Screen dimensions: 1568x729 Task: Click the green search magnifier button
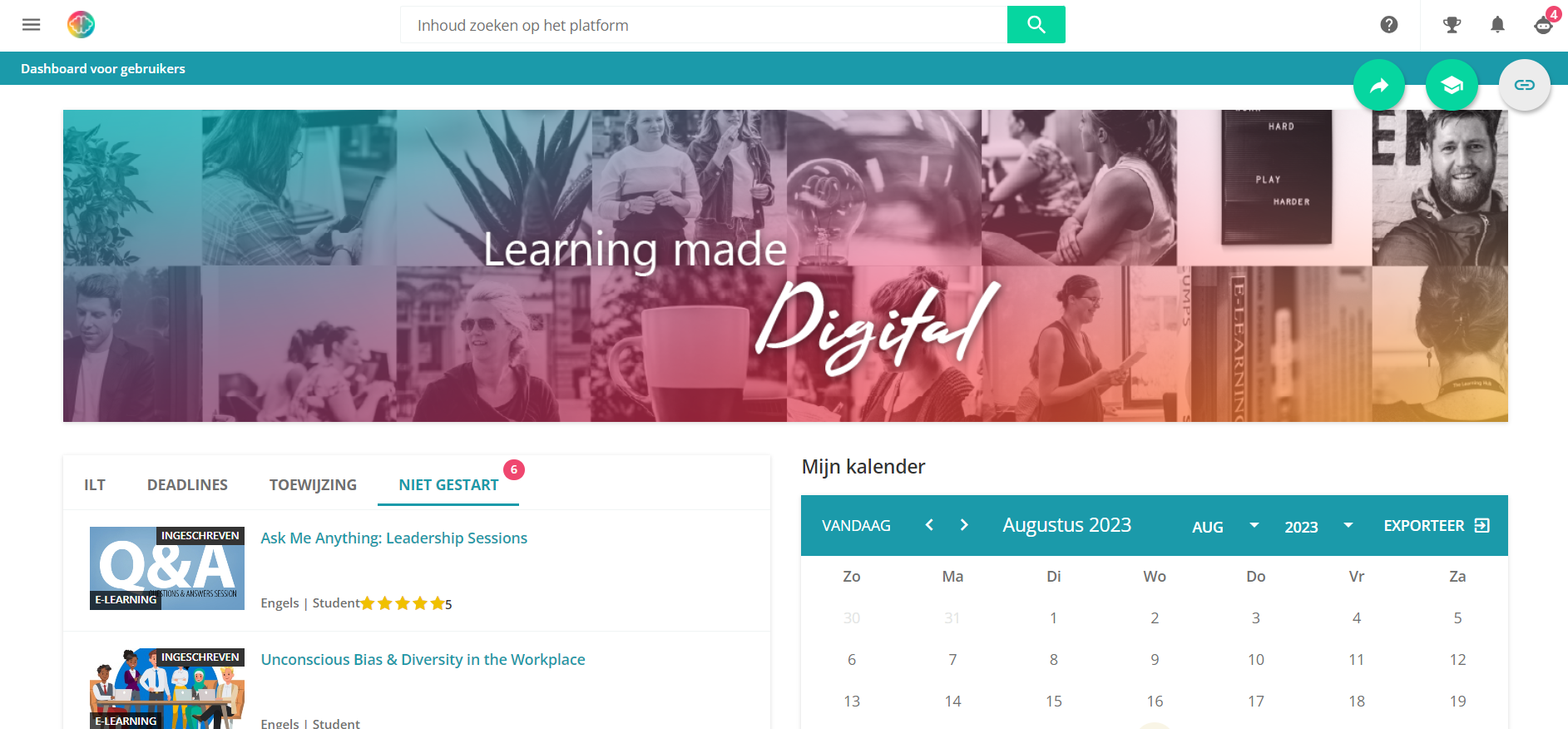point(1036,25)
